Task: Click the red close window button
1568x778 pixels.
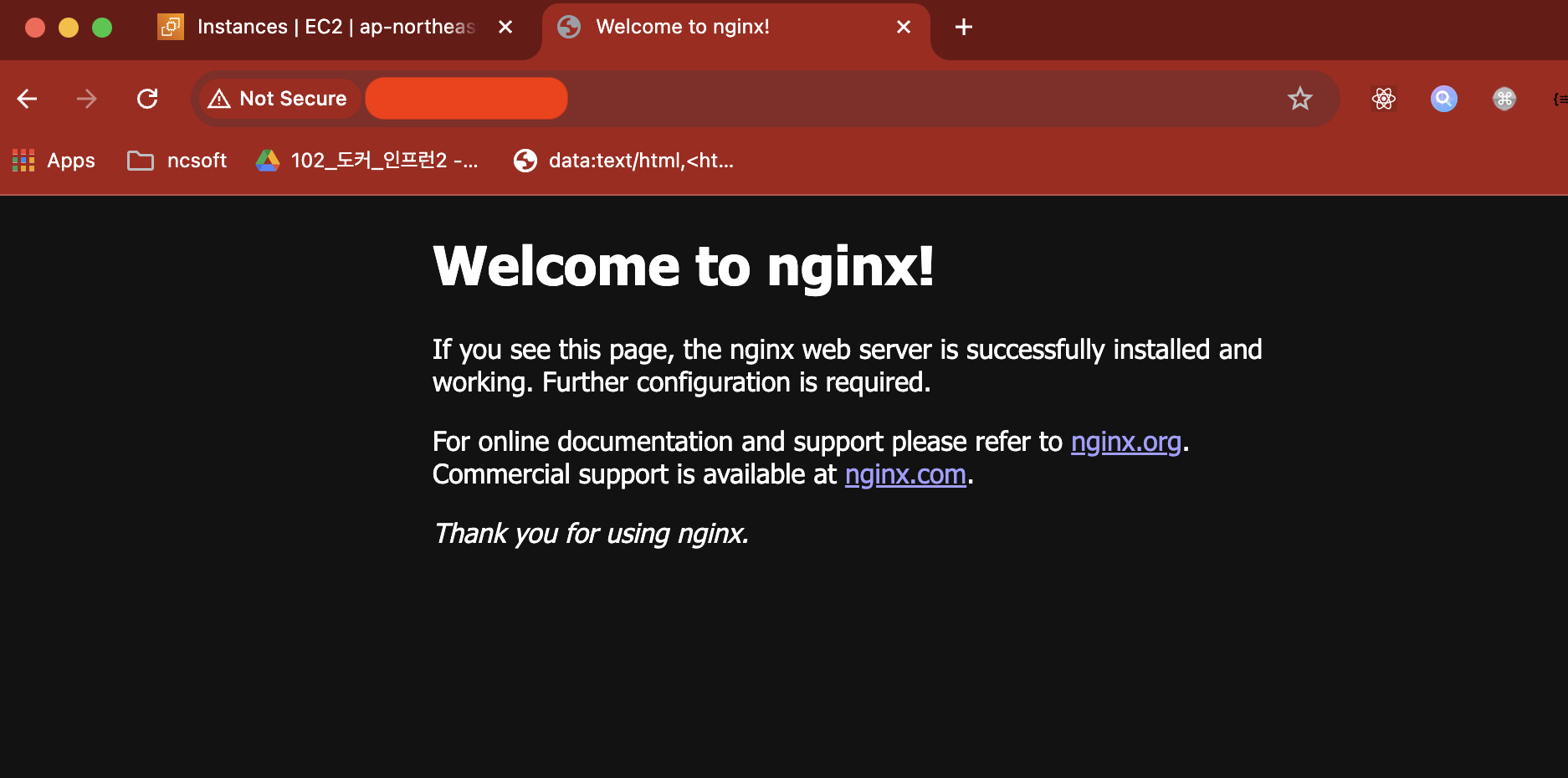Action: click(x=35, y=28)
